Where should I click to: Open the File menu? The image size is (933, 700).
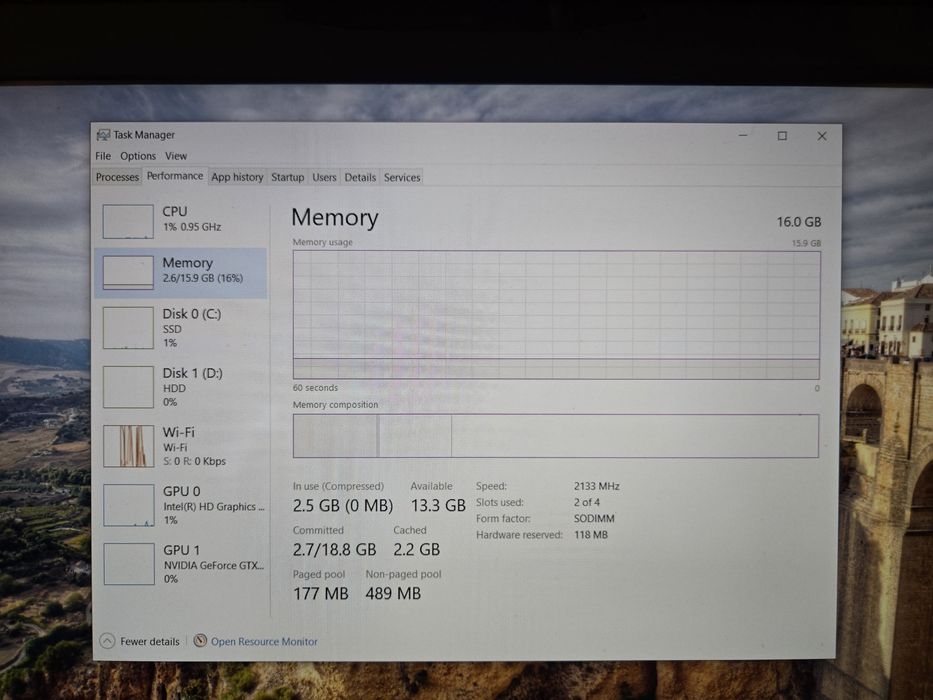point(103,156)
